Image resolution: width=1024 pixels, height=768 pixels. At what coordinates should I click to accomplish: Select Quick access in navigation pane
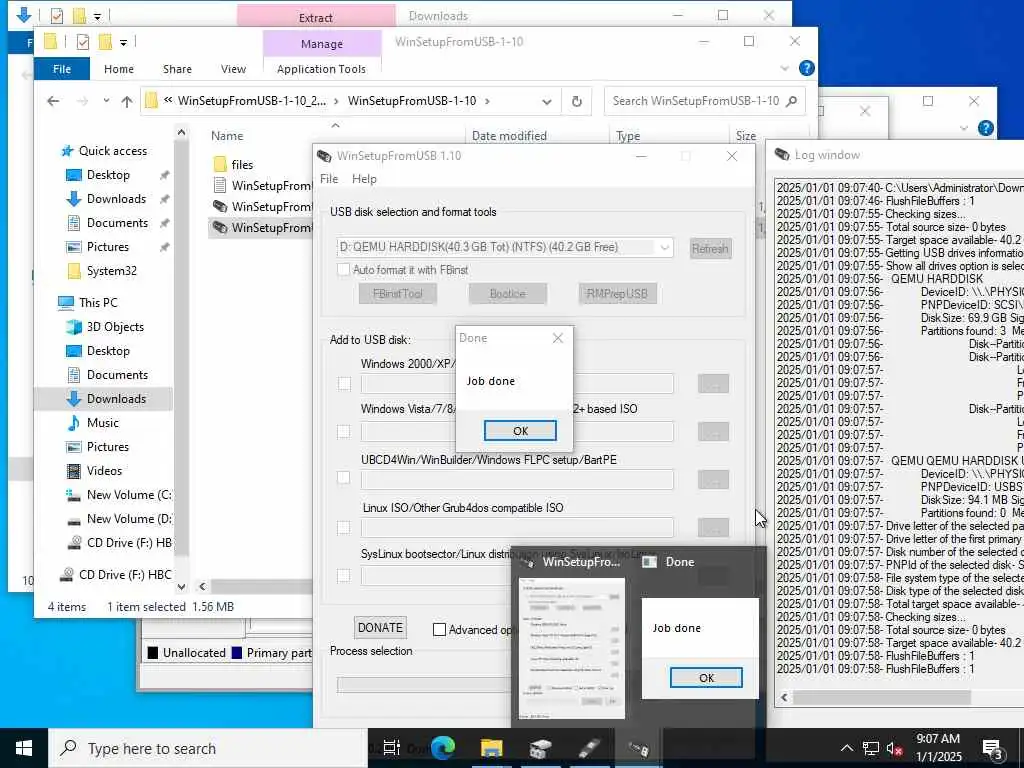(x=112, y=151)
